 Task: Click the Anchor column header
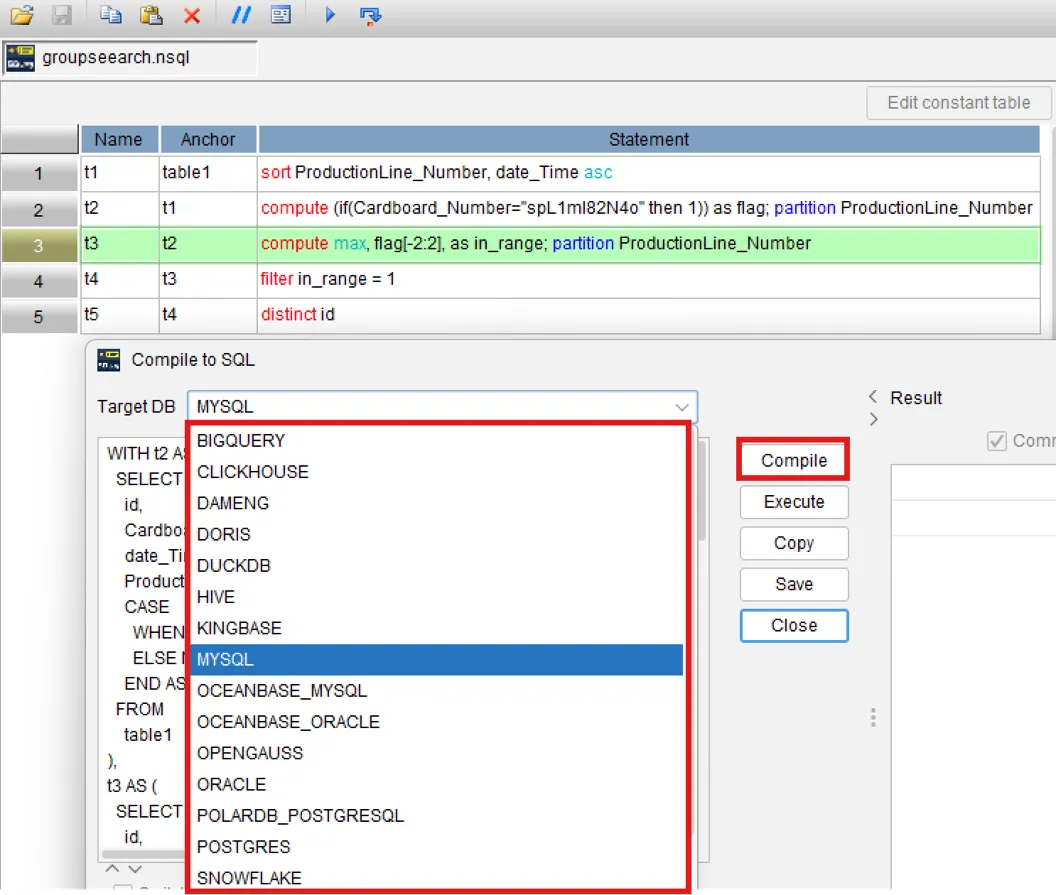pyautogui.click(x=208, y=139)
